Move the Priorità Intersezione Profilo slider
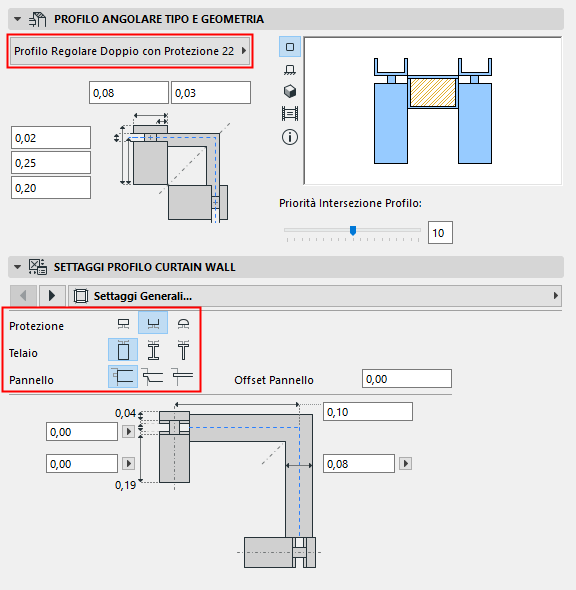 tap(353, 230)
